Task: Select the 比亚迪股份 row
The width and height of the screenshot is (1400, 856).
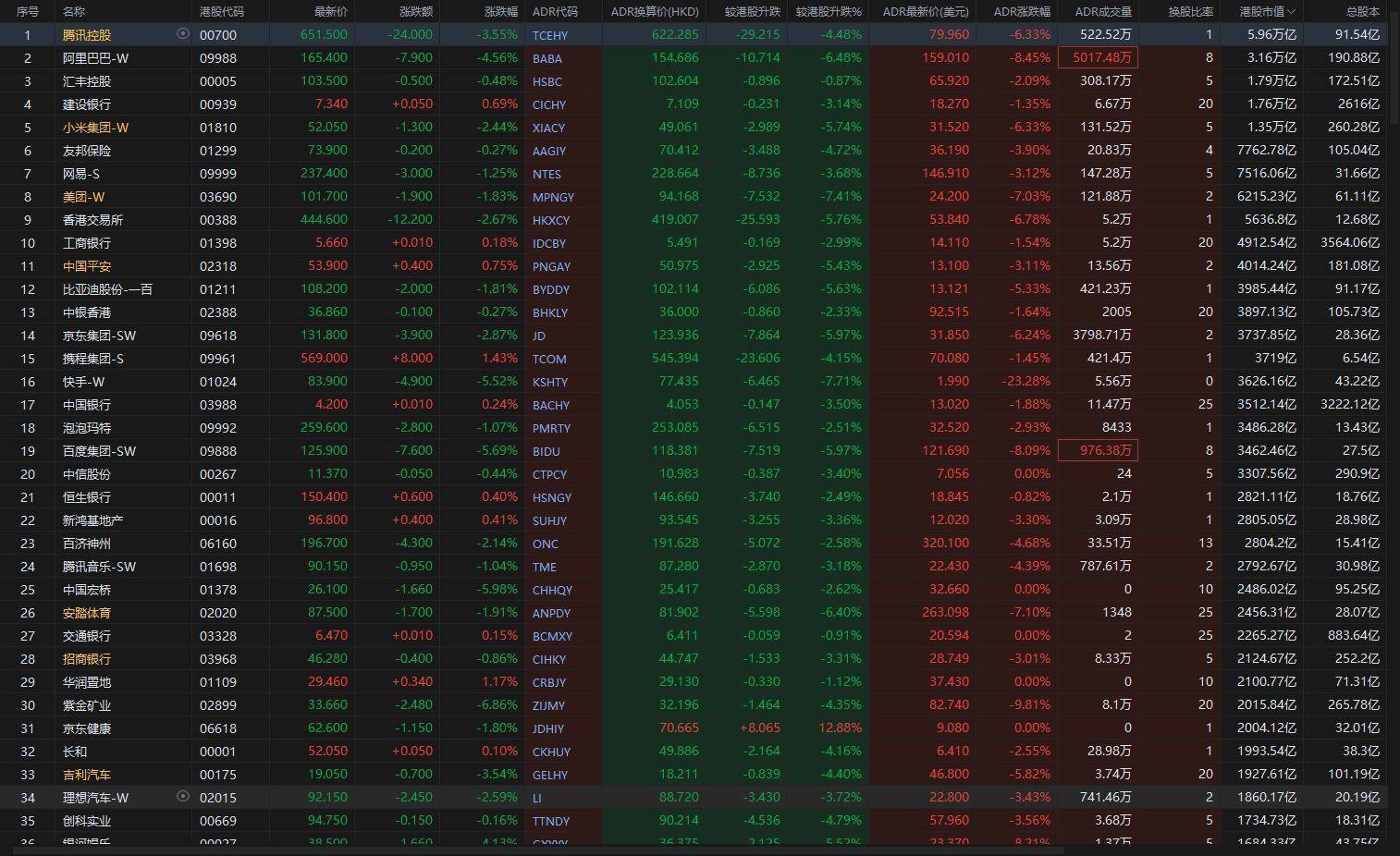Action: click(107, 289)
